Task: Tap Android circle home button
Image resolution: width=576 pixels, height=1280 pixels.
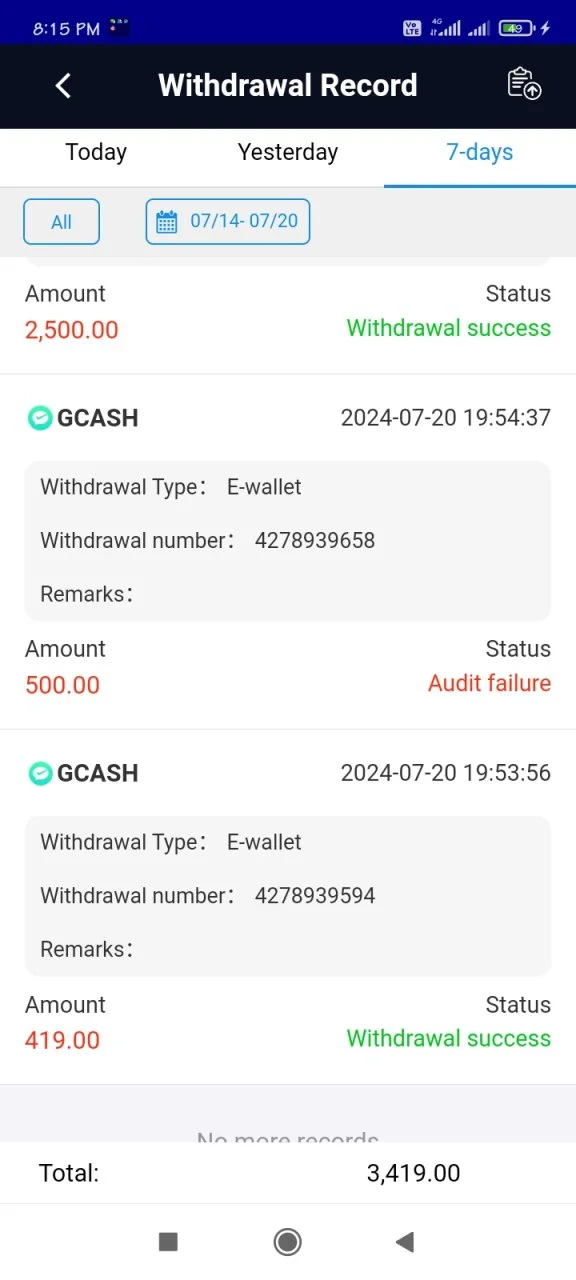Action: click(288, 1242)
